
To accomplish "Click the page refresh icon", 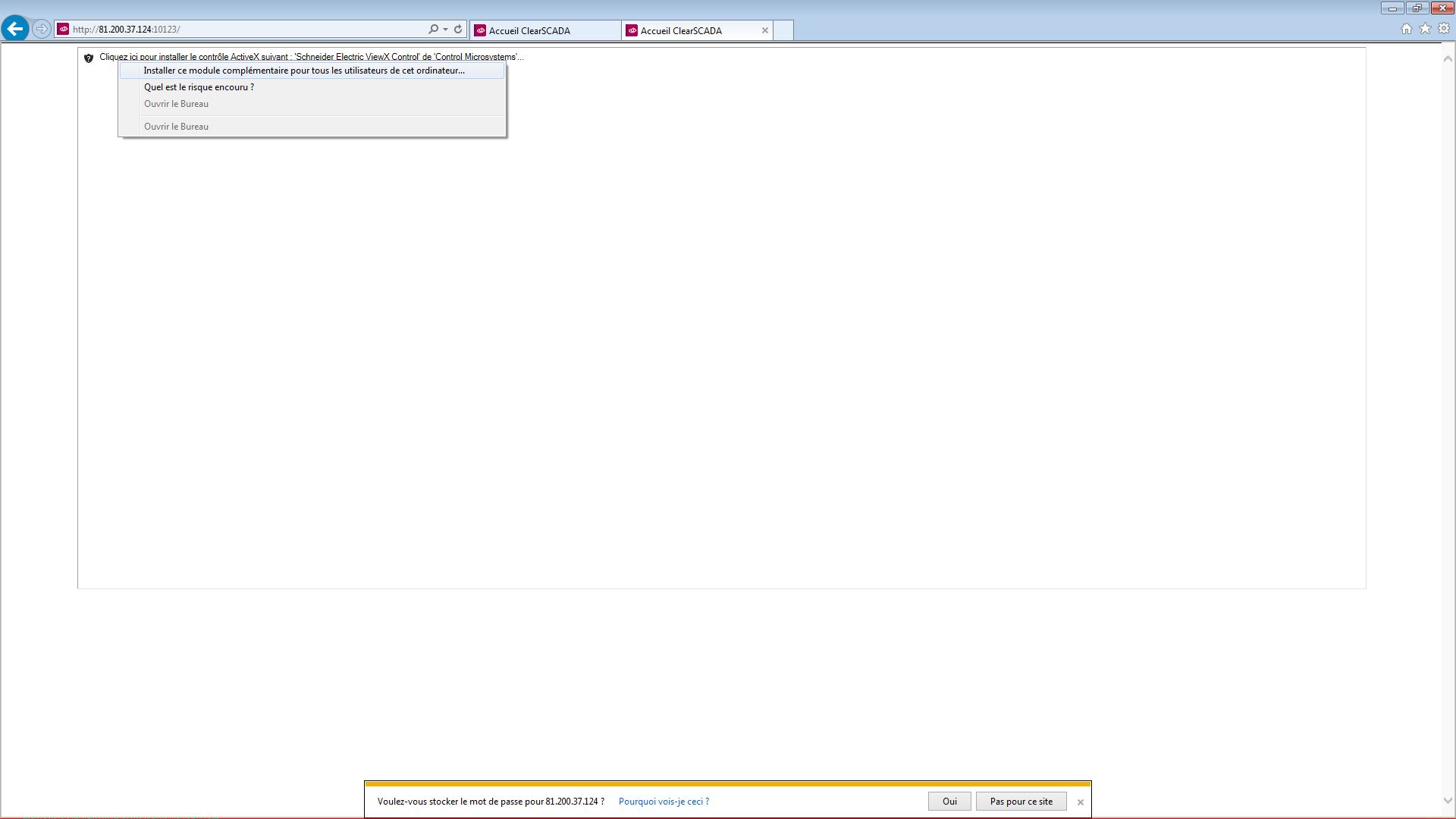I will pyautogui.click(x=458, y=29).
